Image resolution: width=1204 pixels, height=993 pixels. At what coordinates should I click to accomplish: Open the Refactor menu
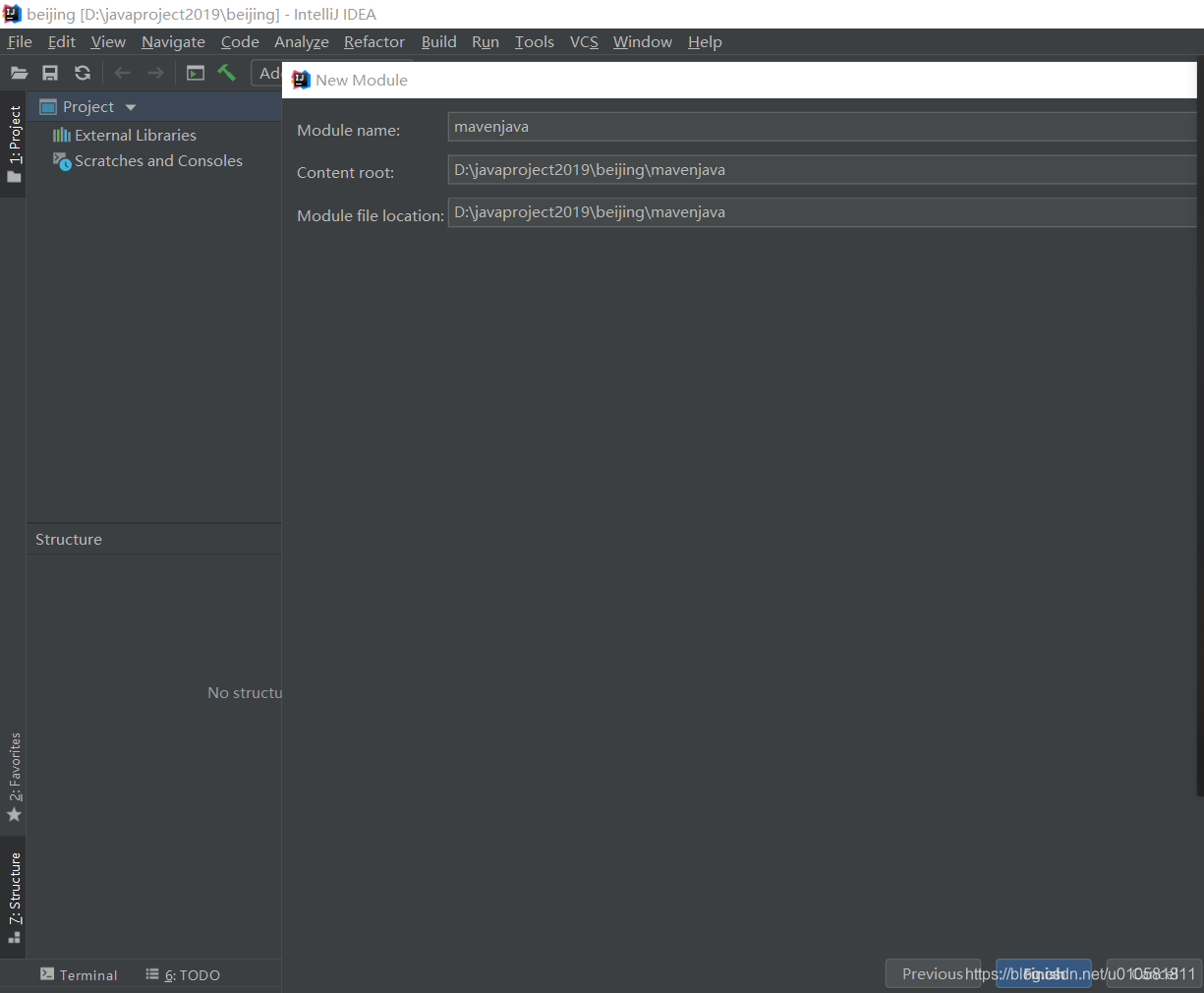[374, 41]
